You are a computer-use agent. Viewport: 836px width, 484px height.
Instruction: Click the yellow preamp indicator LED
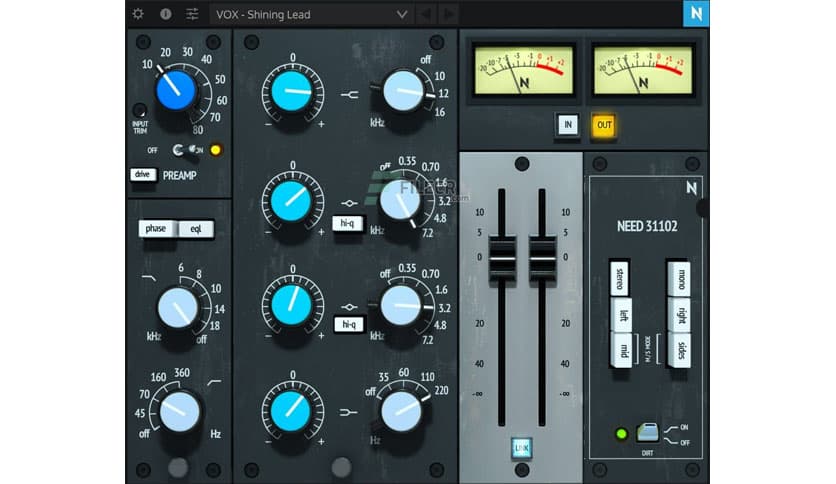point(215,150)
